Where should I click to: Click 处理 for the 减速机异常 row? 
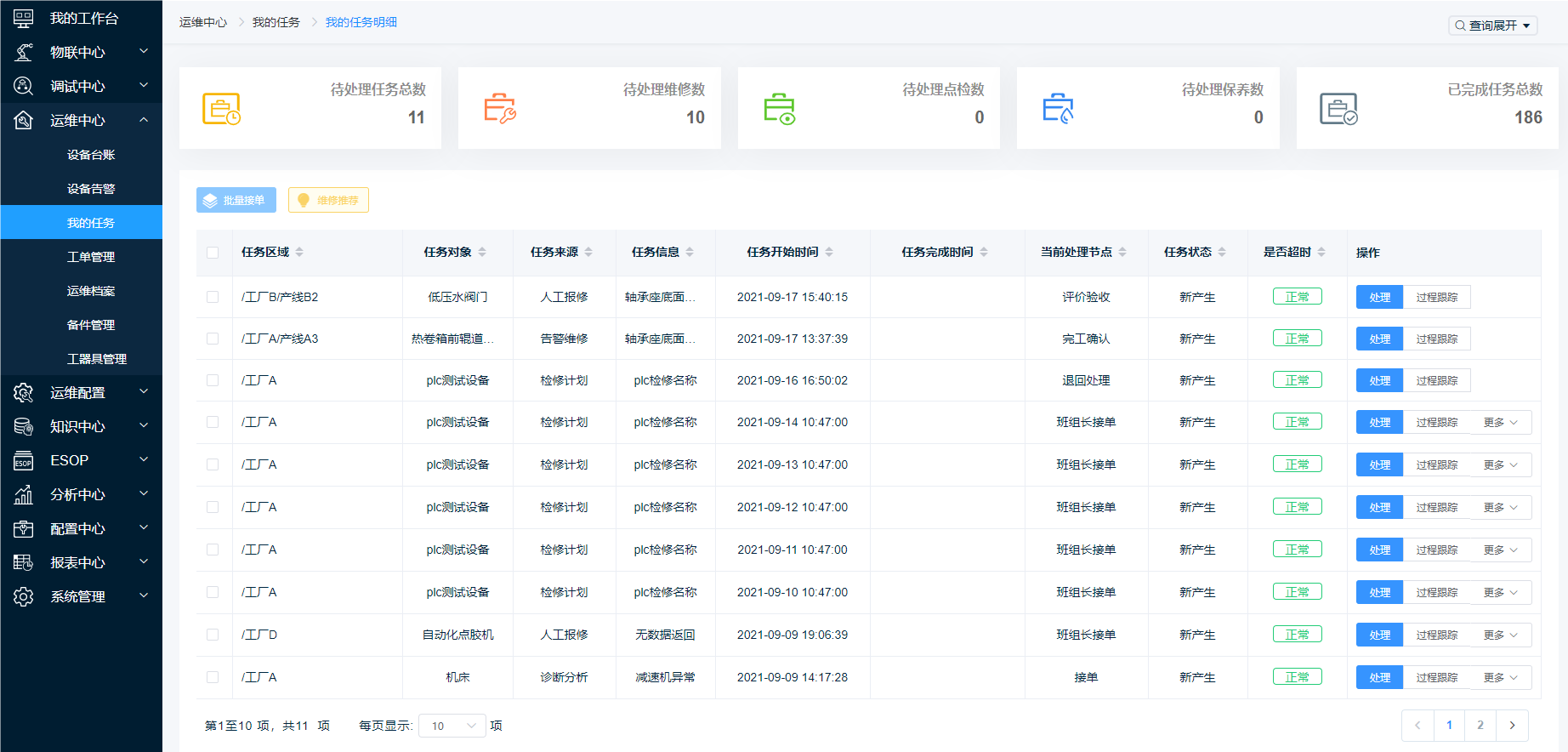pos(1379,677)
